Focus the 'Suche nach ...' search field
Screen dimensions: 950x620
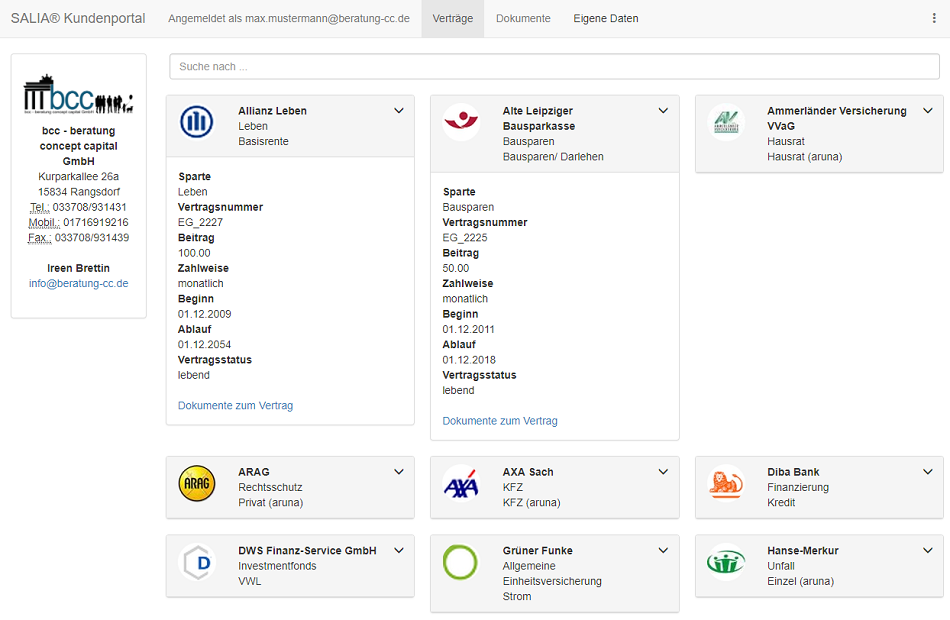(554, 67)
